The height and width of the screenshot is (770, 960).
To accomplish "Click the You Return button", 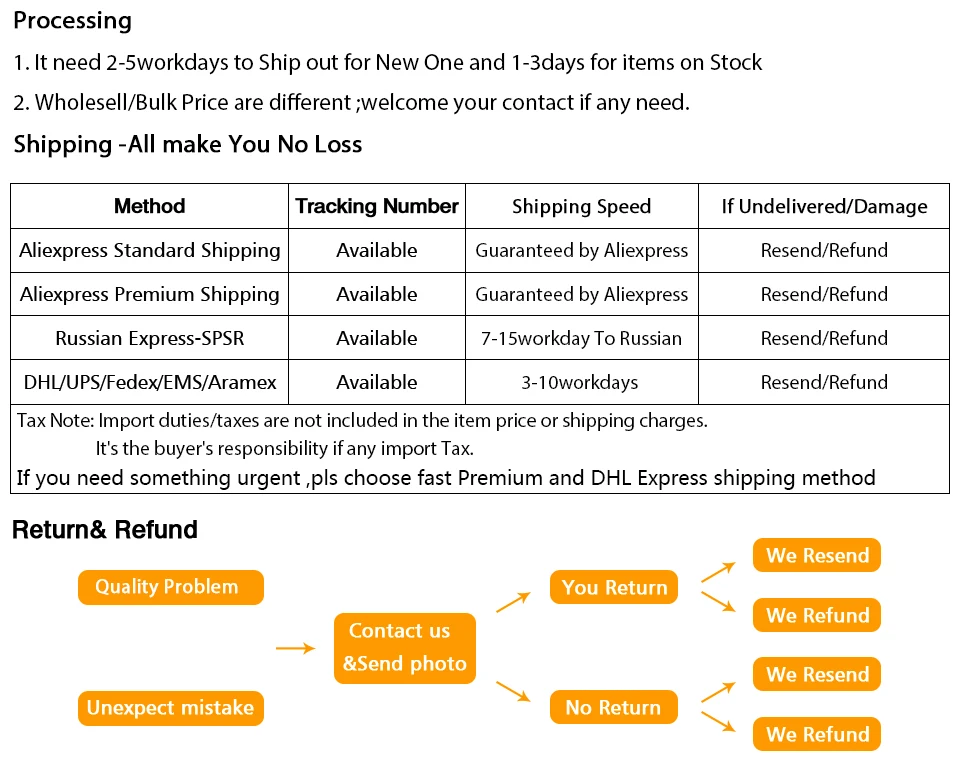I will (x=614, y=587).
